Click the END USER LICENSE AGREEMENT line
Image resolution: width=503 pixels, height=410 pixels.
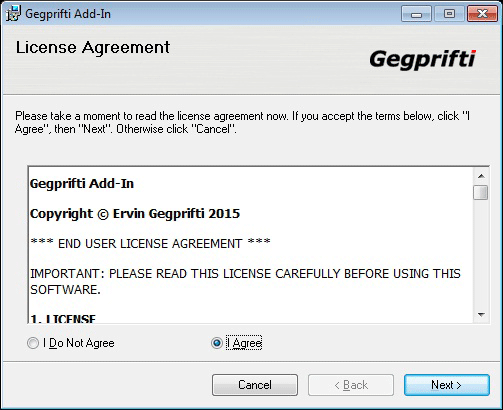[150, 243]
